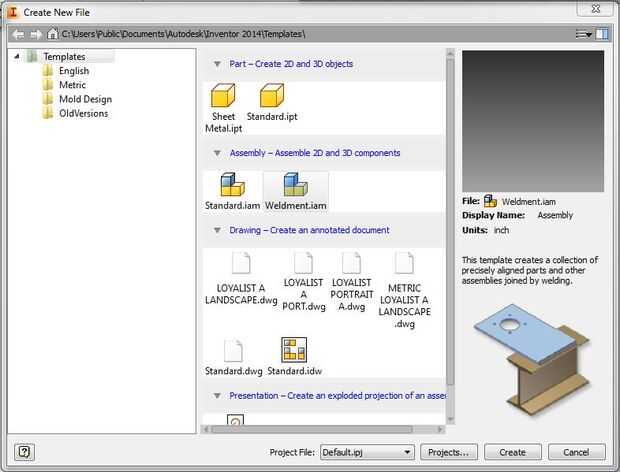Click the scroll left arrow of template list
This screenshot has height=472, width=620.
[206, 429]
